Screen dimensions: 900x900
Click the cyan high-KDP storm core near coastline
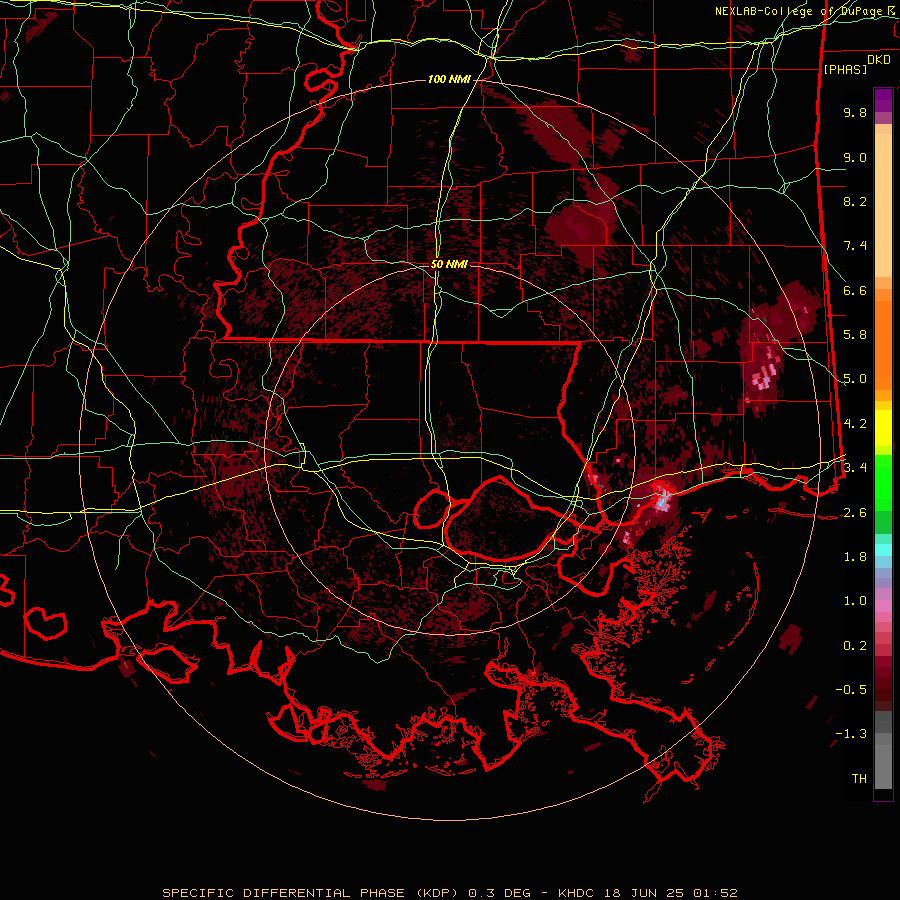tap(662, 501)
